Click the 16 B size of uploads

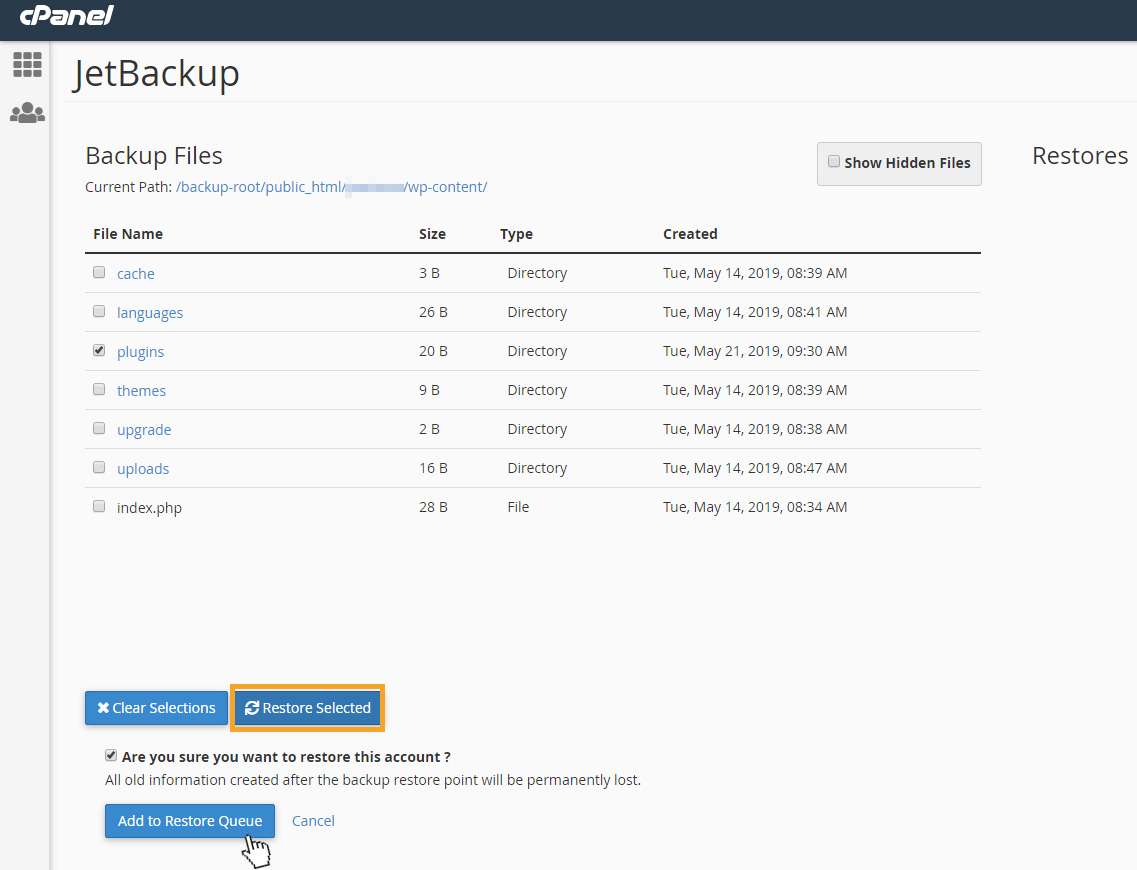tap(433, 468)
